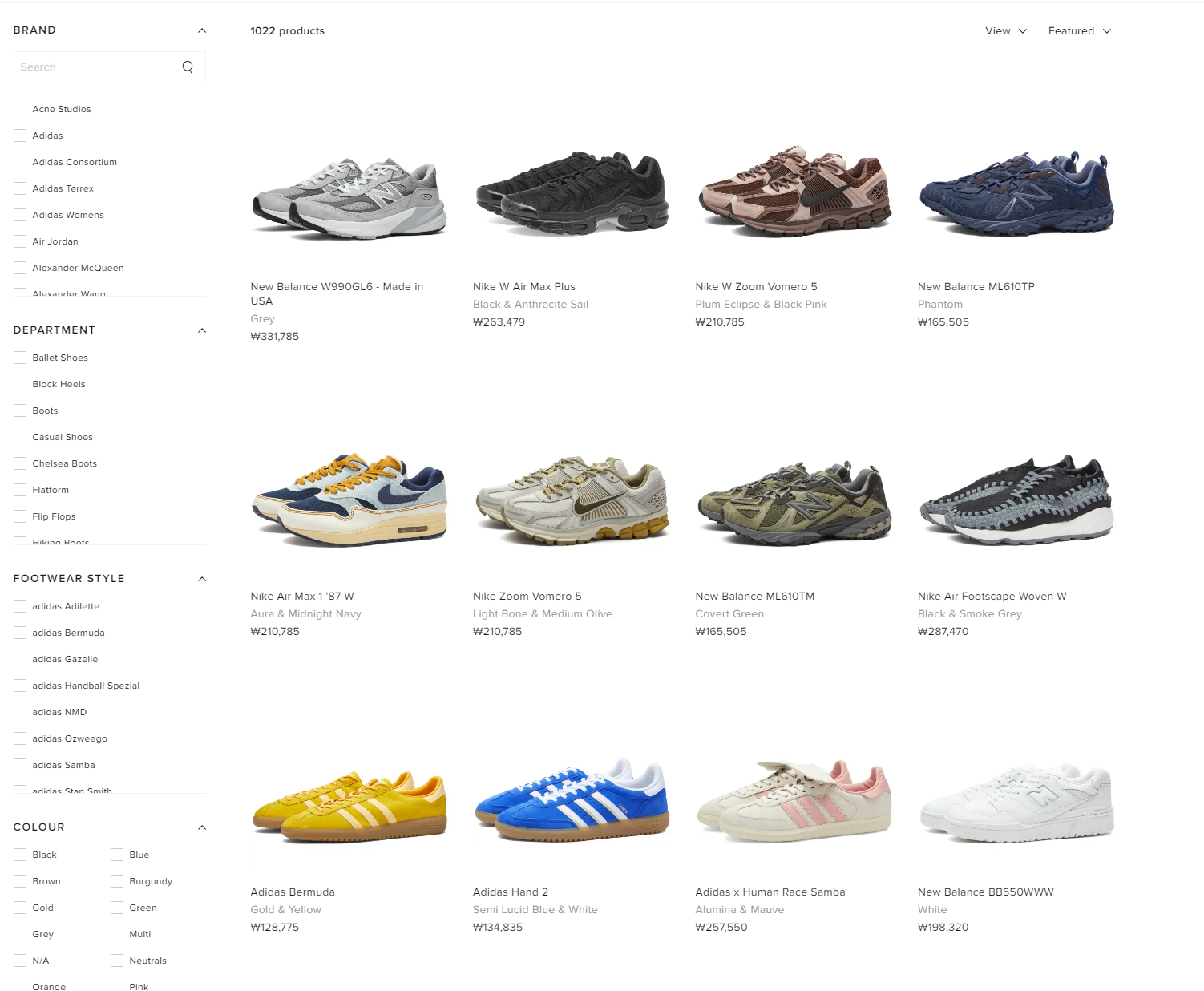Open the Featured sort dropdown
Viewport: 1204px width, 991px height.
1080,31
